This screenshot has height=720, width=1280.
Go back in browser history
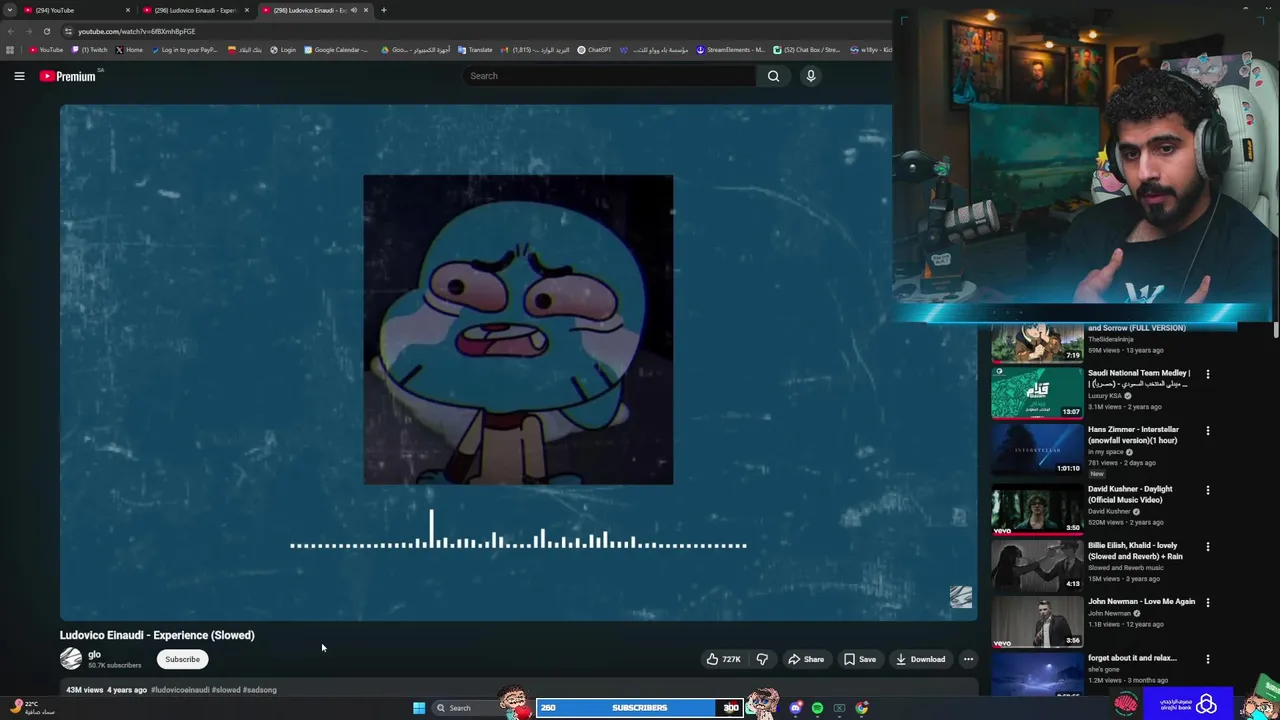click(10, 31)
